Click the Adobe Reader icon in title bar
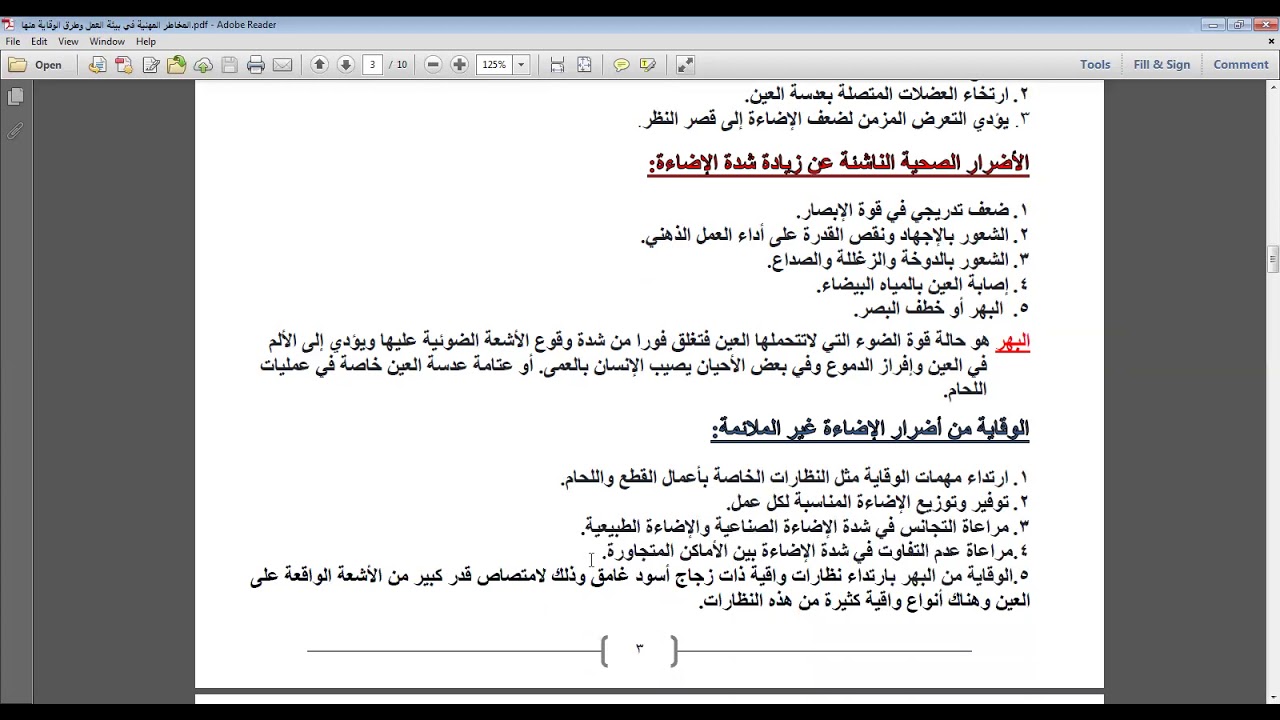1280x720 pixels. (8, 25)
